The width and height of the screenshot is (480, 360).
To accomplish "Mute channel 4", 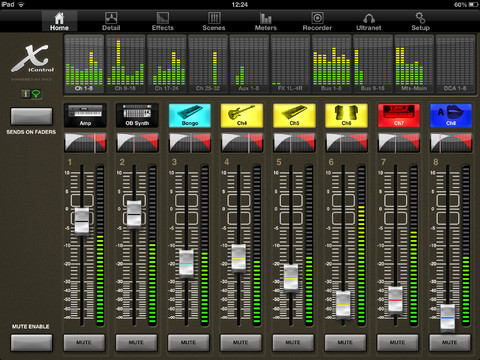I will [241, 342].
